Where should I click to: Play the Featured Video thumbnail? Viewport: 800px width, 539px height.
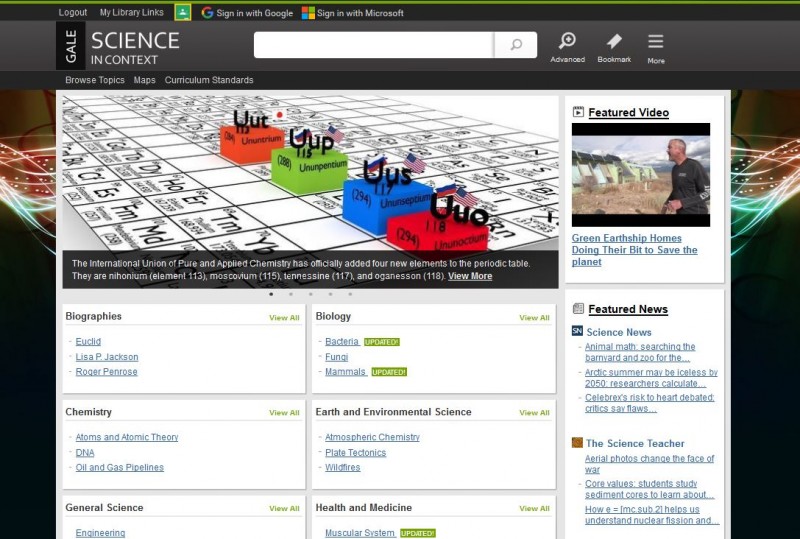(641, 175)
